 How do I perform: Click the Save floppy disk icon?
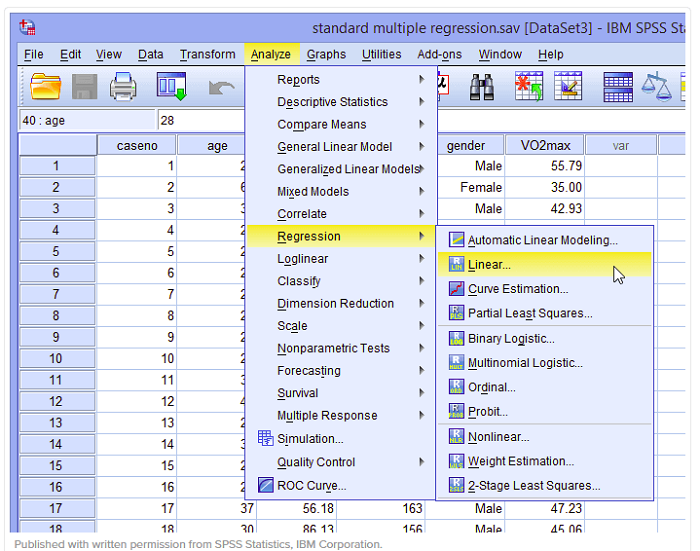(84, 86)
